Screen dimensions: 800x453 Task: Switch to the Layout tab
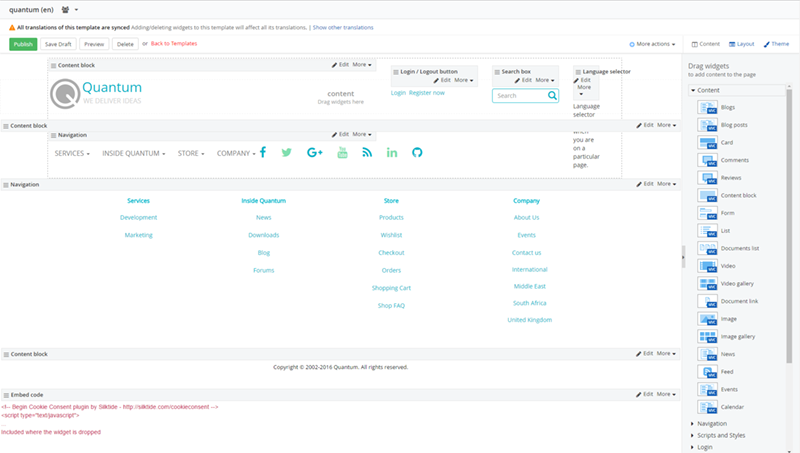point(742,44)
